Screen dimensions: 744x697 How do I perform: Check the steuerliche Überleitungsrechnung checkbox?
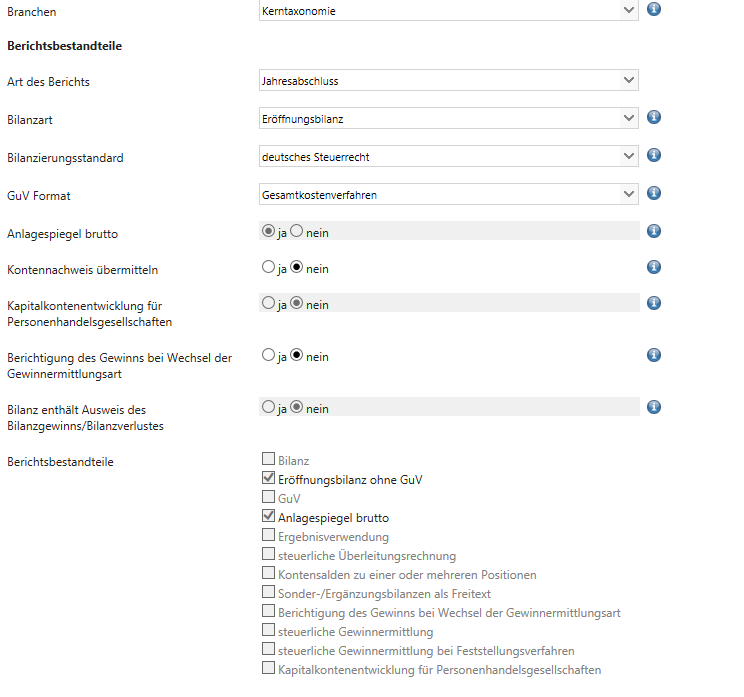pos(268,555)
